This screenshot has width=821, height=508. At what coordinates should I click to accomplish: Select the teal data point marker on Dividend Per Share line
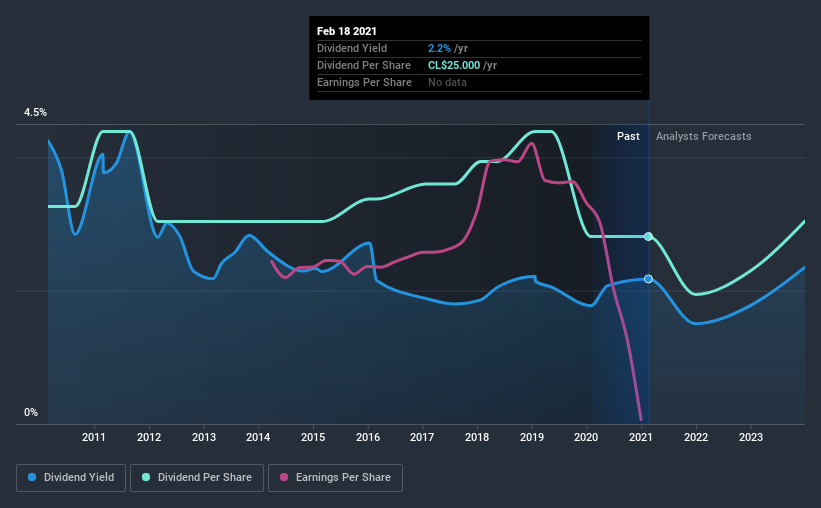648,236
